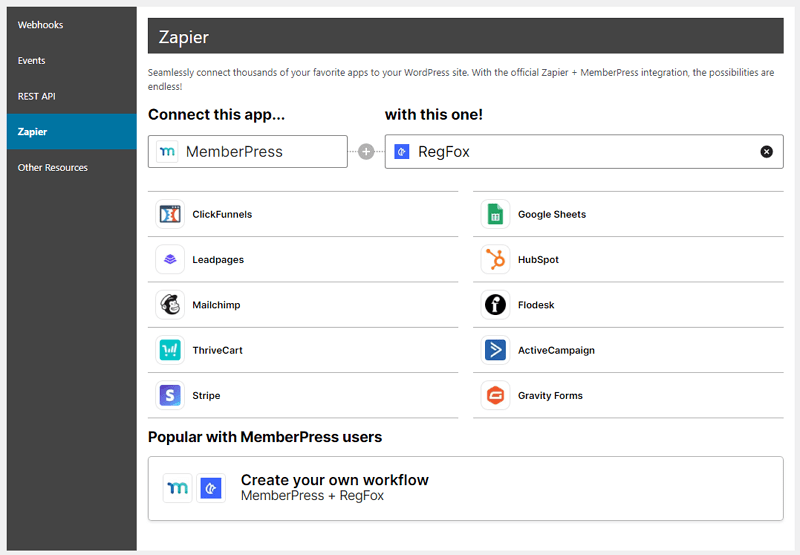The height and width of the screenshot is (555, 800).
Task: Click the 'Popular with MemberPress users' heading
Action: (x=265, y=437)
